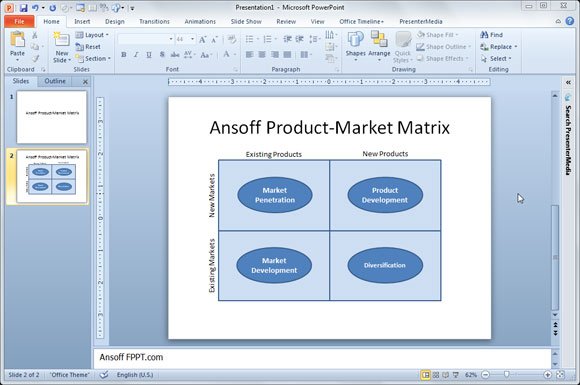Switch to the Outline pane tab
580x385 pixels.
tap(55, 81)
